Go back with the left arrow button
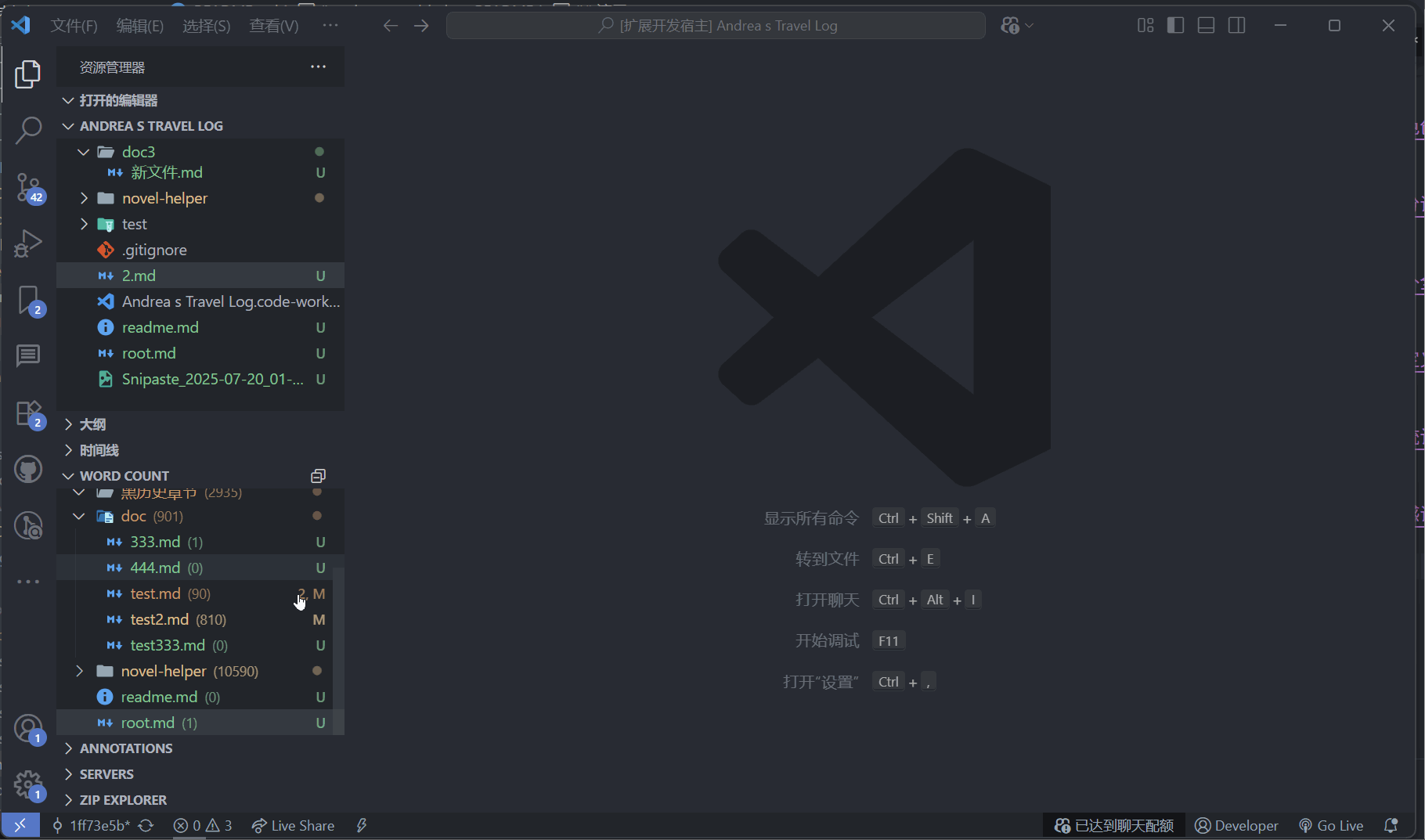Image resolution: width=1425 pixels, height=840 pixels. click(x=391, y=26)
